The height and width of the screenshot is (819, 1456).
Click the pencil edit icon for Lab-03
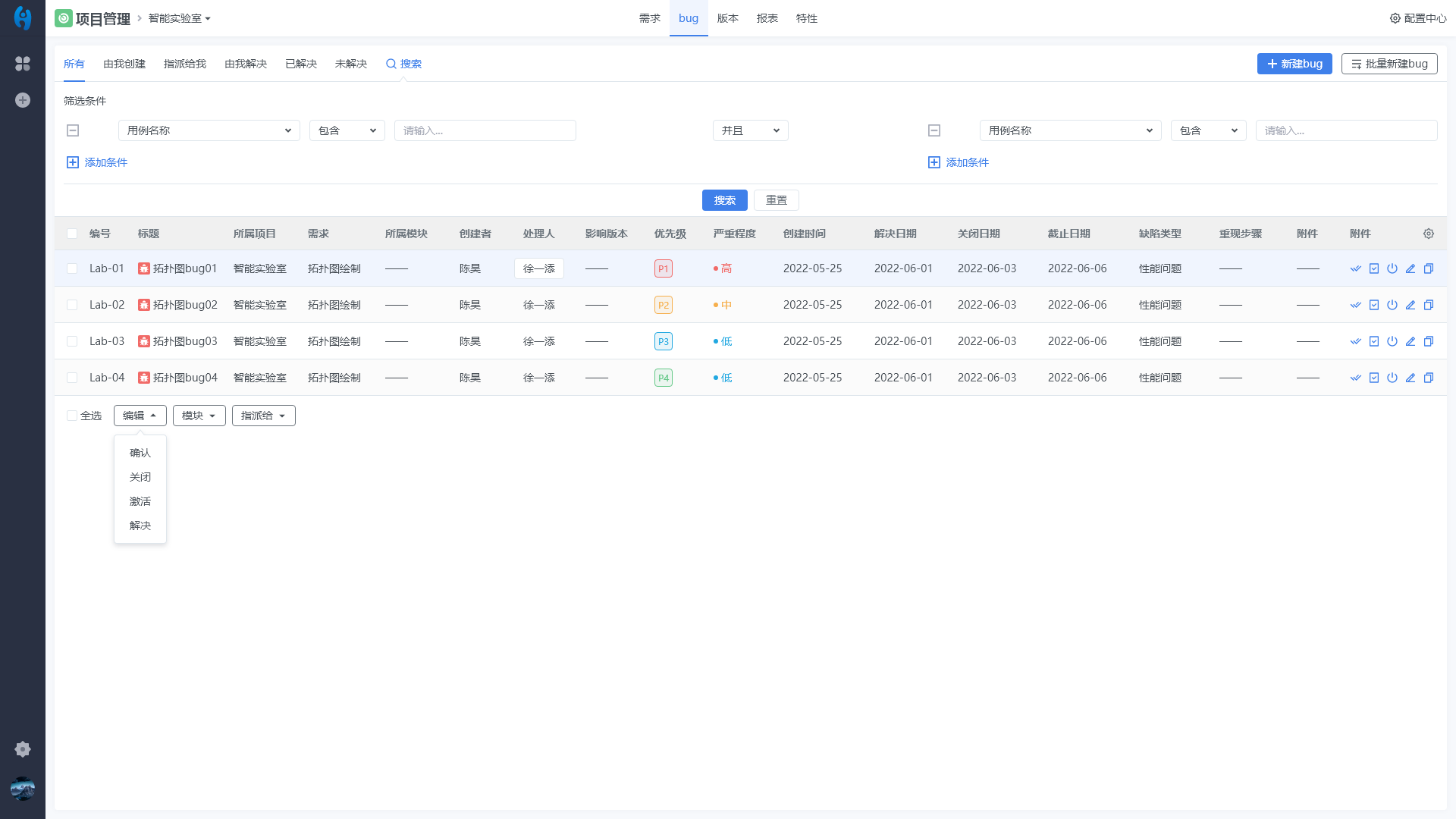tap(1410, 341)
